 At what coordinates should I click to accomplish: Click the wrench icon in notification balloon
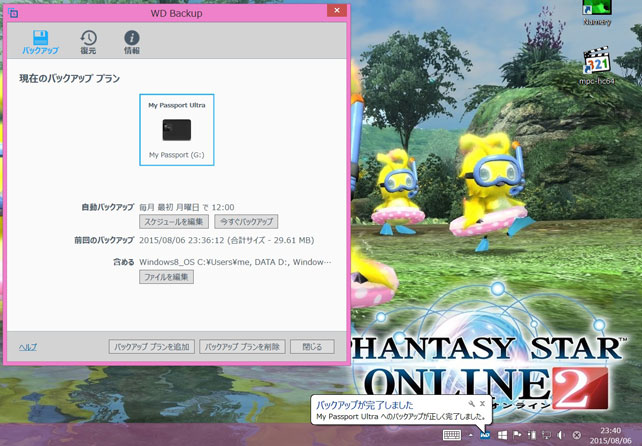point(471,404)
